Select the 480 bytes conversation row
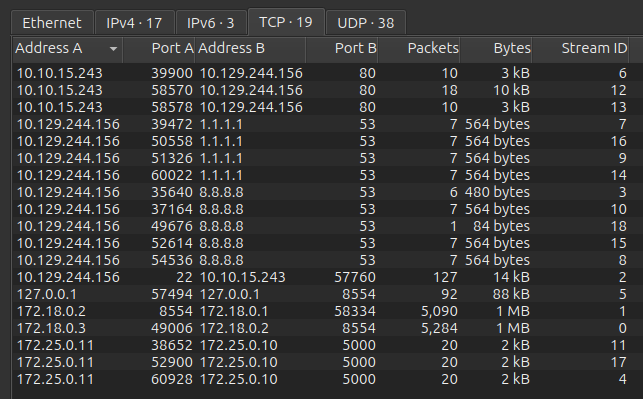Viewport: 643px width, 399px height. (321, 192)
